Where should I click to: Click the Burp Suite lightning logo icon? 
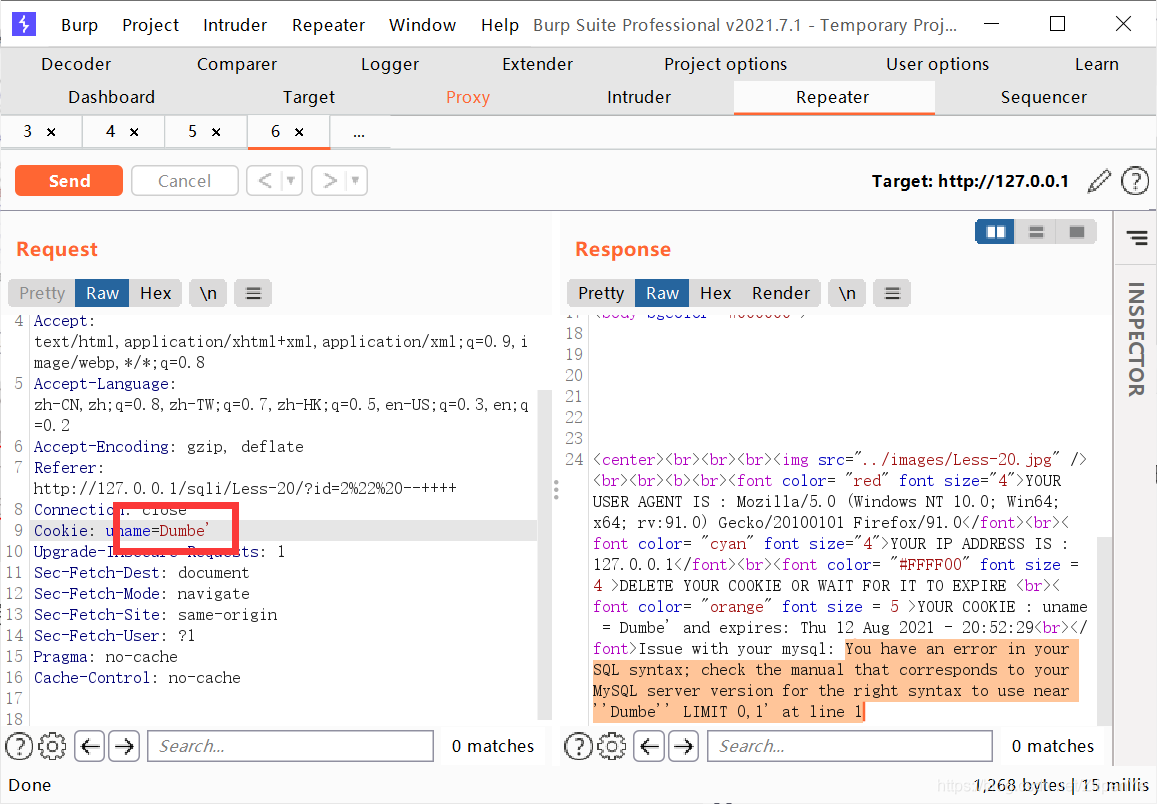(24, 24)
